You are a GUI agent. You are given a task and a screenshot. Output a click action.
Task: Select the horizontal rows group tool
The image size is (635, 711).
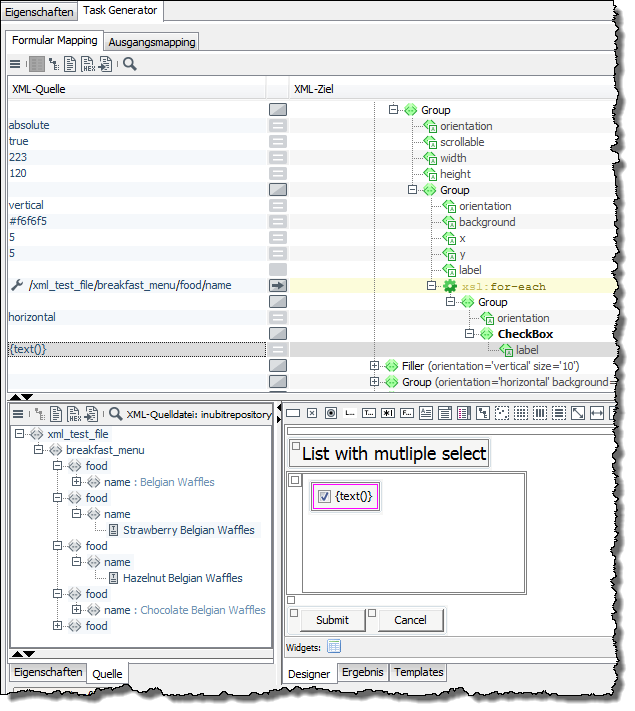(x=559, y=413)
